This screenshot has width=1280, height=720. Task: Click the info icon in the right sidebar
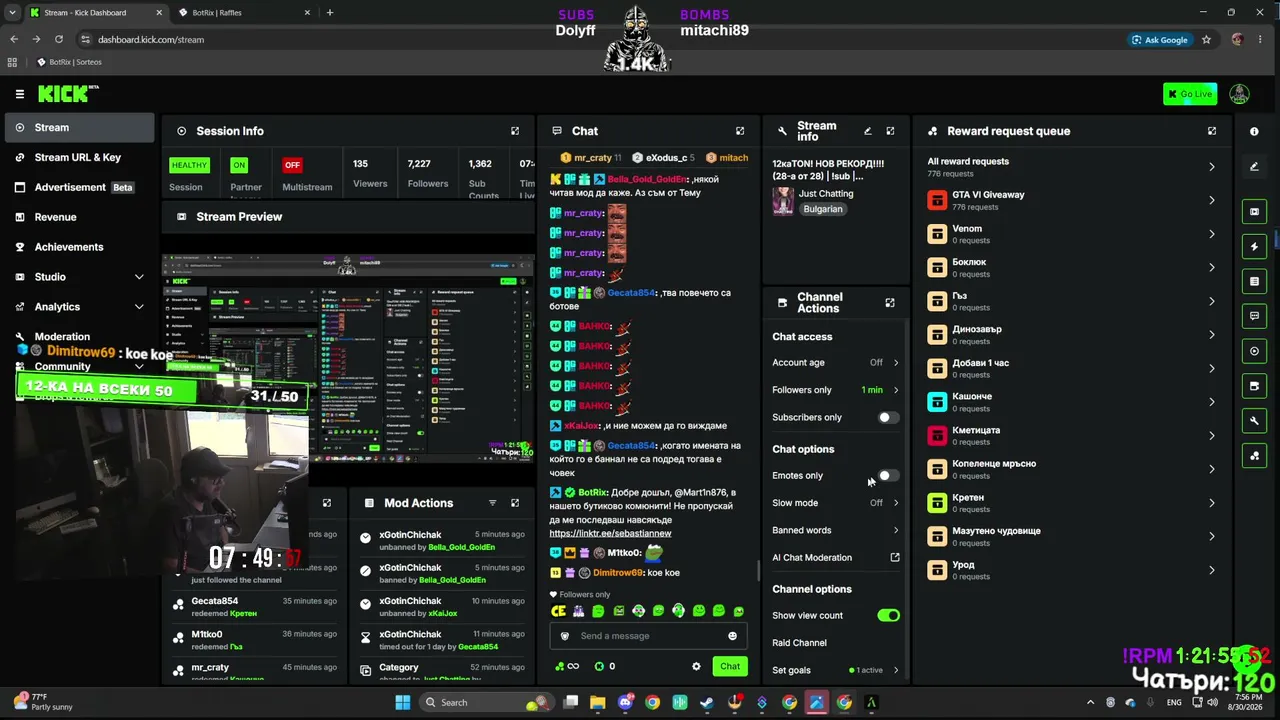tap(1254, 131)
